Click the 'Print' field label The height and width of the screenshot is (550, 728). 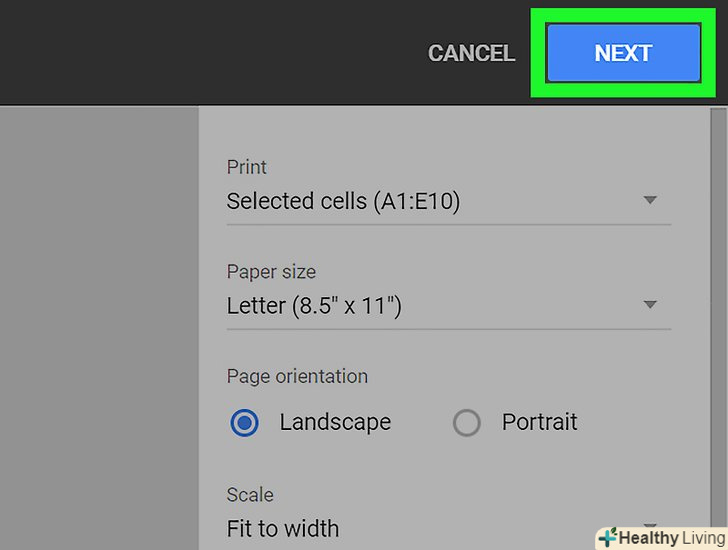click(x=247, y=167)
